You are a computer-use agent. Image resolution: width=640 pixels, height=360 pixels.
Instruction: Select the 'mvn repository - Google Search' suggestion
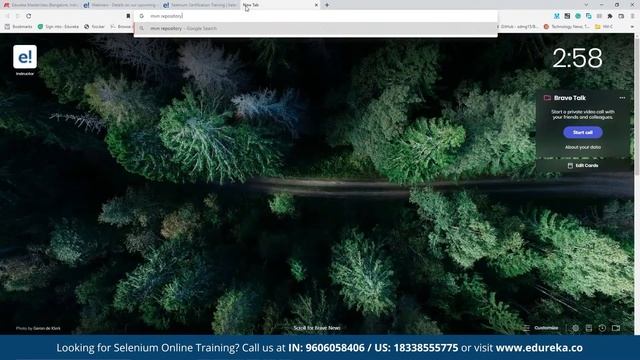[x=316, y=29]
